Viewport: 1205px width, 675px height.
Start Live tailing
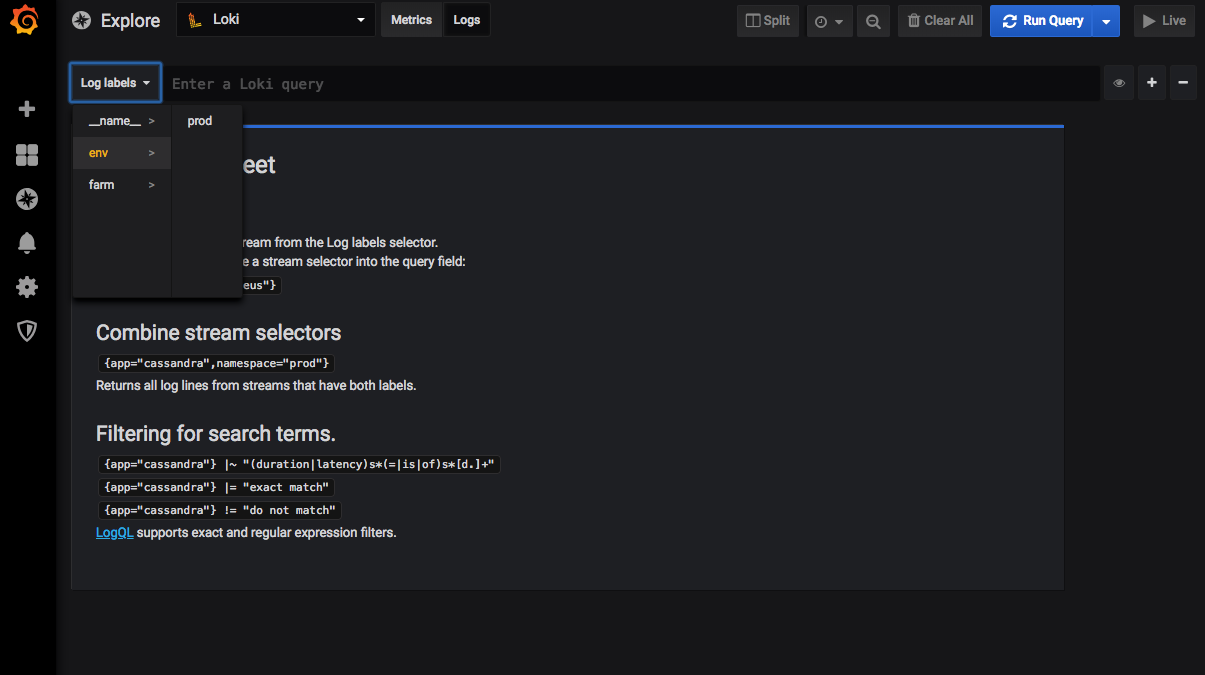coord(1164,21)
